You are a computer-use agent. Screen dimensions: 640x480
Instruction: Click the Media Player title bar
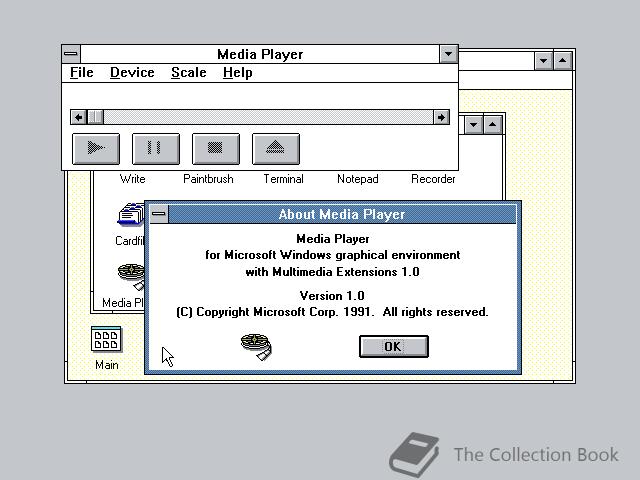260,54
